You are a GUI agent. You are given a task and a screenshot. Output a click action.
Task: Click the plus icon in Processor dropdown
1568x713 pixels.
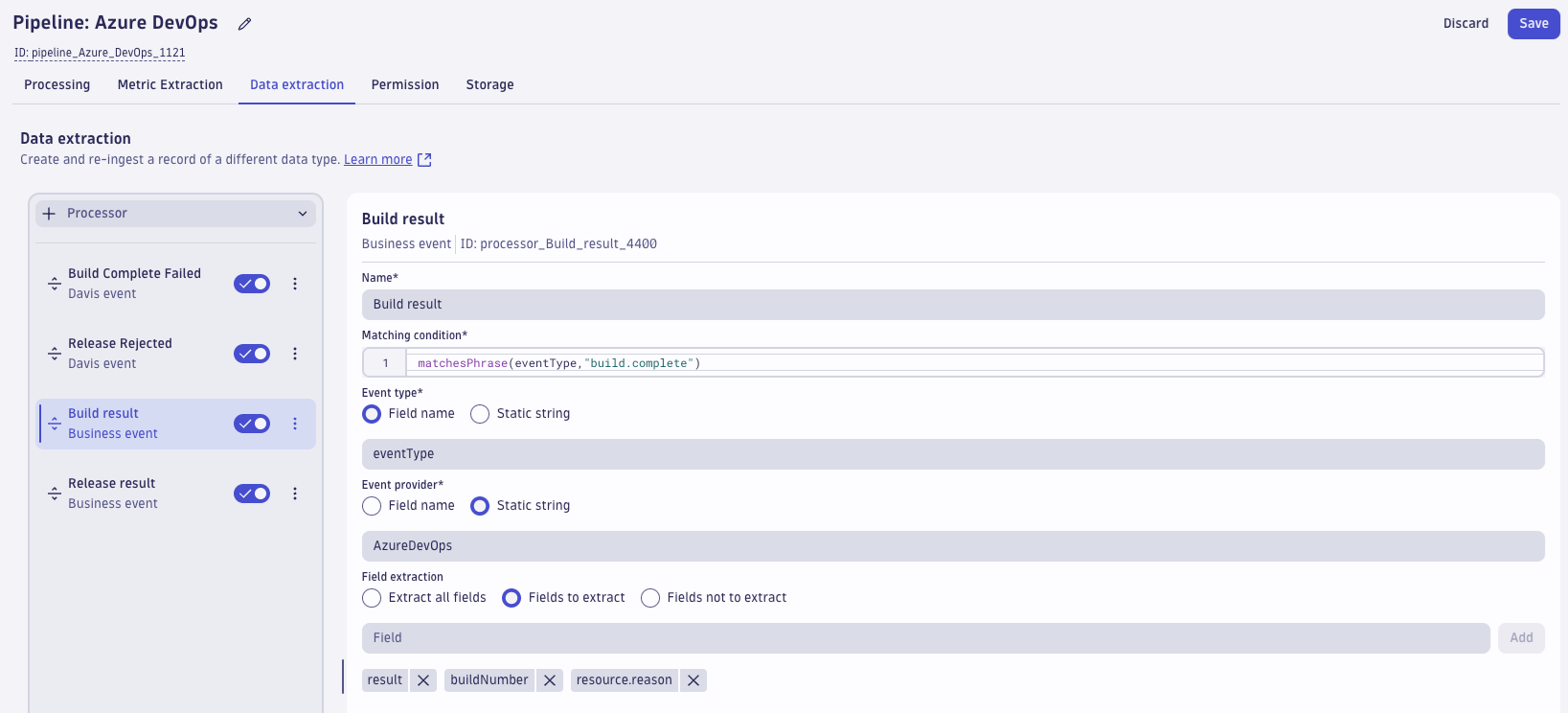coord(49,214)
